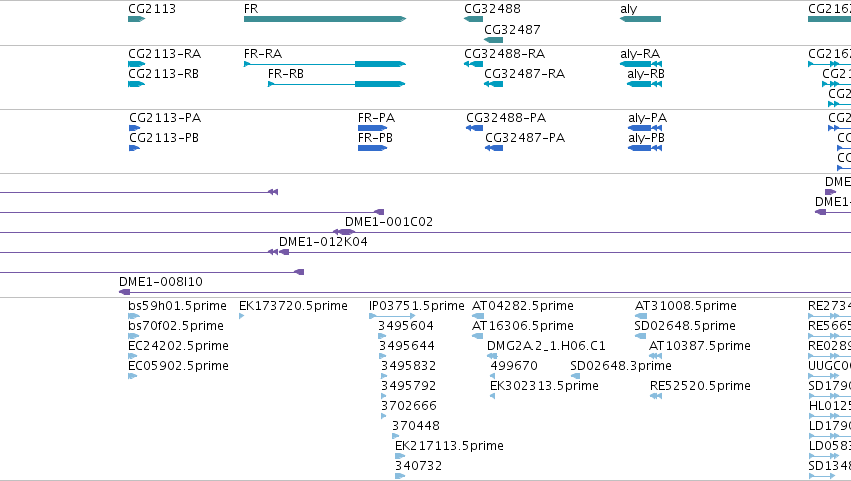Select the 3702666 EST entry
The width and height of the screenshot is (851, 481).
(384, 416)
